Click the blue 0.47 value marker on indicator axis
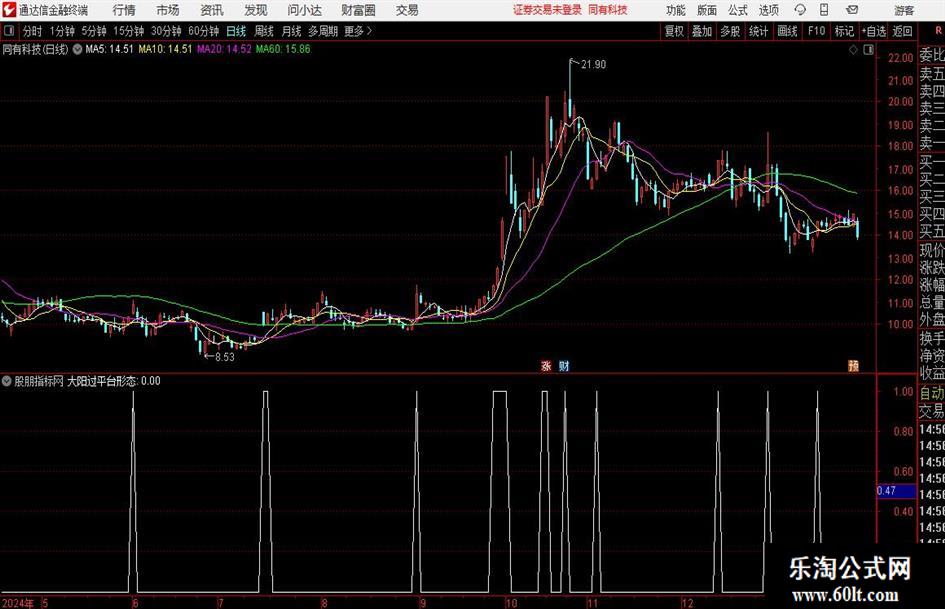 coord(896,491)
